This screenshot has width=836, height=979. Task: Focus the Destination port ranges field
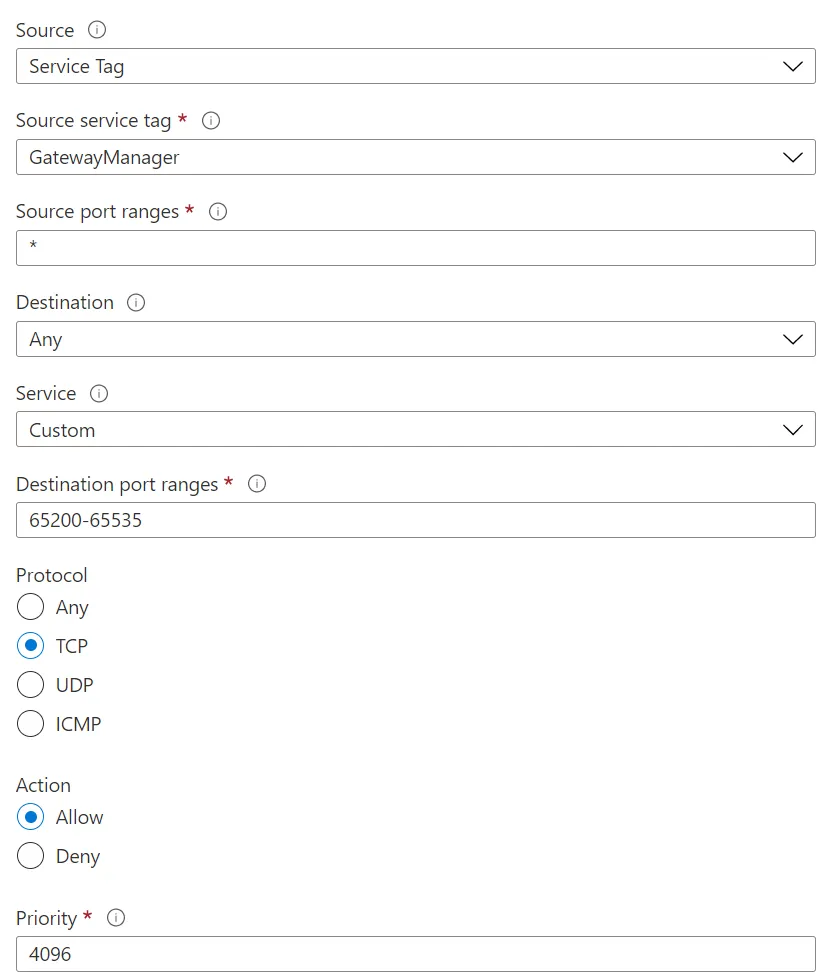tap(415, 520)
